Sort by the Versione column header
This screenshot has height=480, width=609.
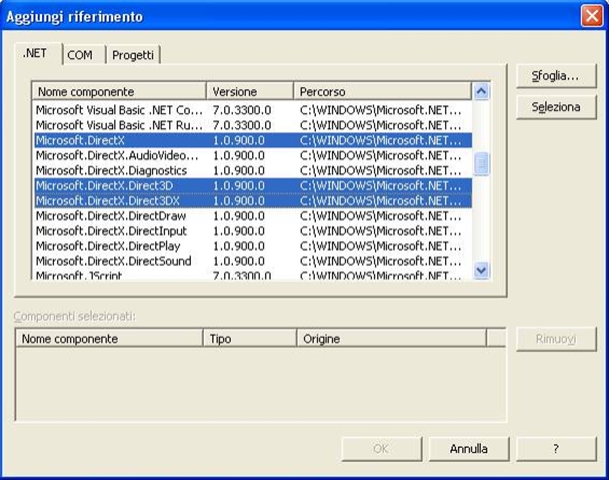click(250, 92)
